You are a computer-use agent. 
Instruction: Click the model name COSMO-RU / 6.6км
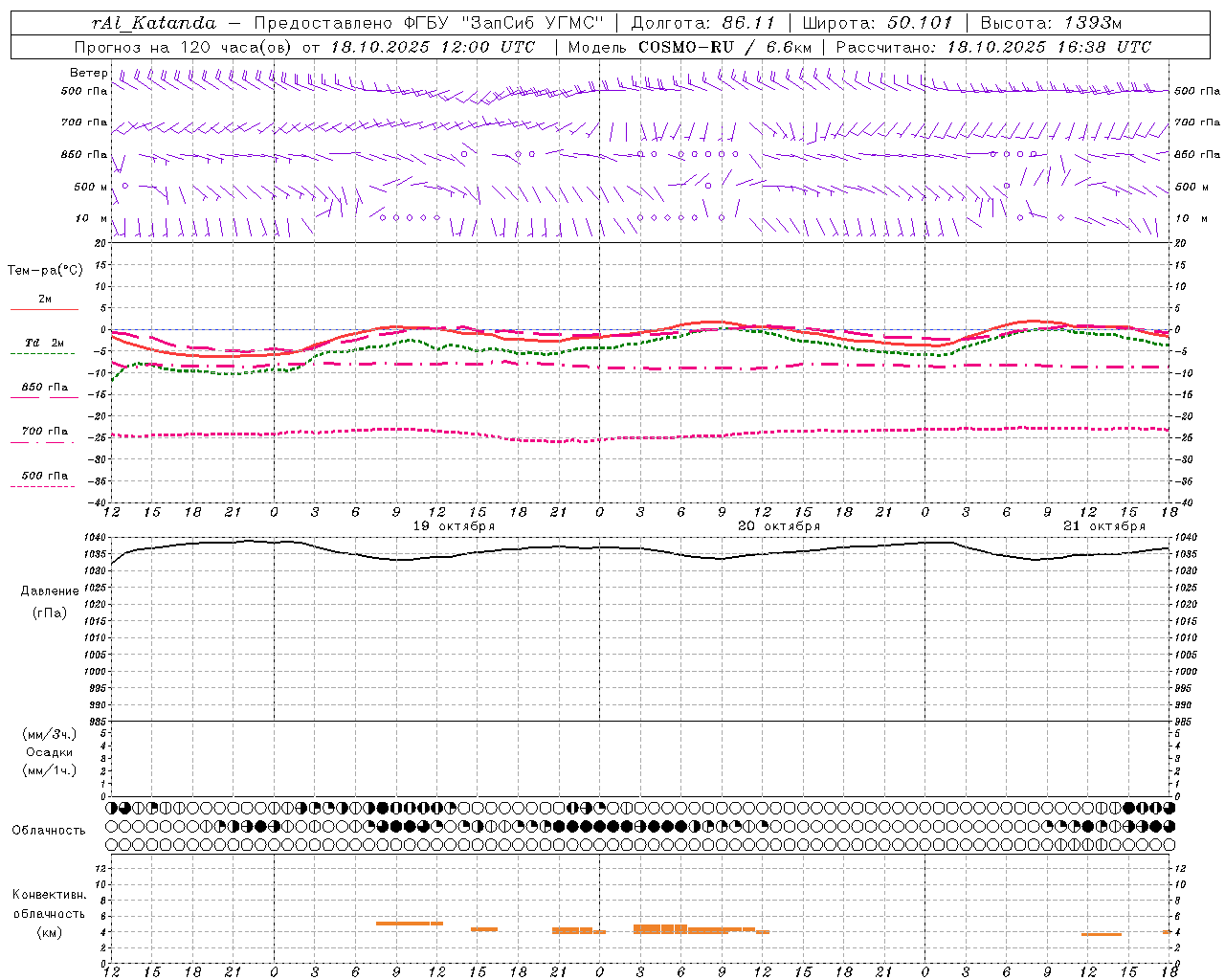pos(724,47)
